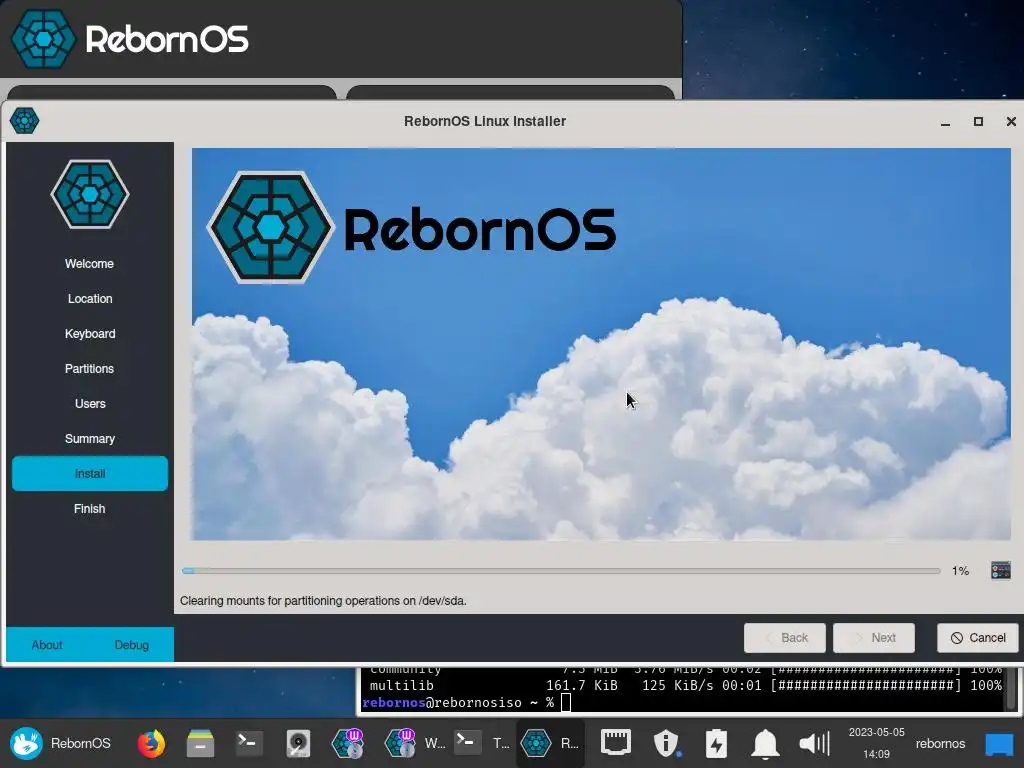
Task: Open the disk utility icon in the taskbar
Action: 298,743
